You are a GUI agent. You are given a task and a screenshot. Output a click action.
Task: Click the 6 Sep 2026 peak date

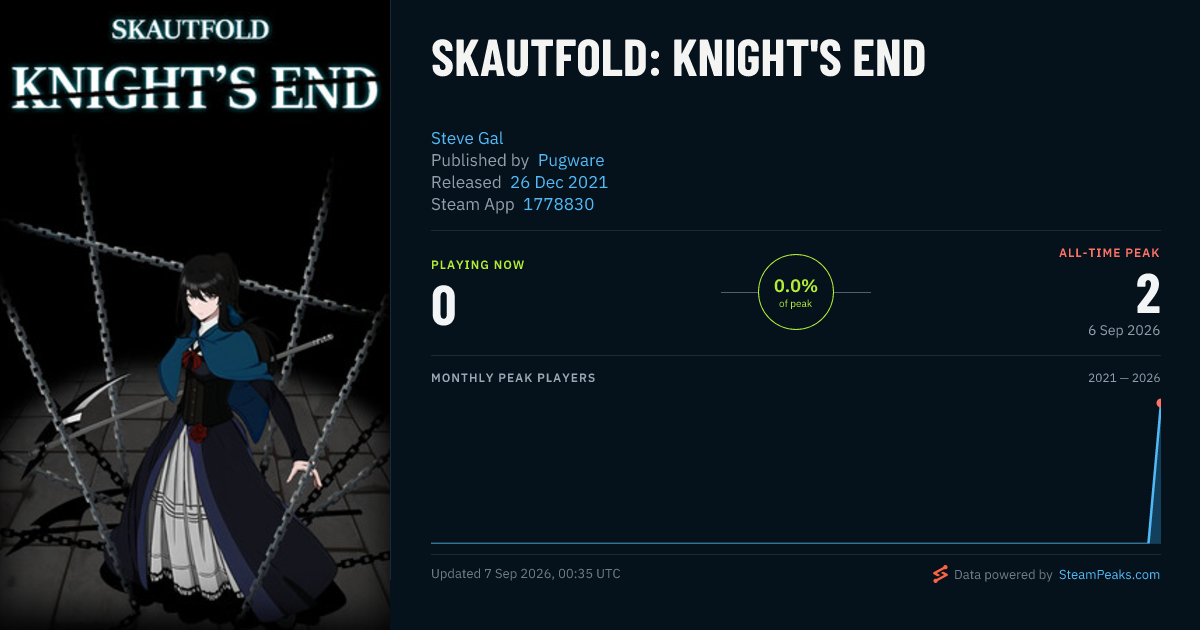tap(1125, 330)
